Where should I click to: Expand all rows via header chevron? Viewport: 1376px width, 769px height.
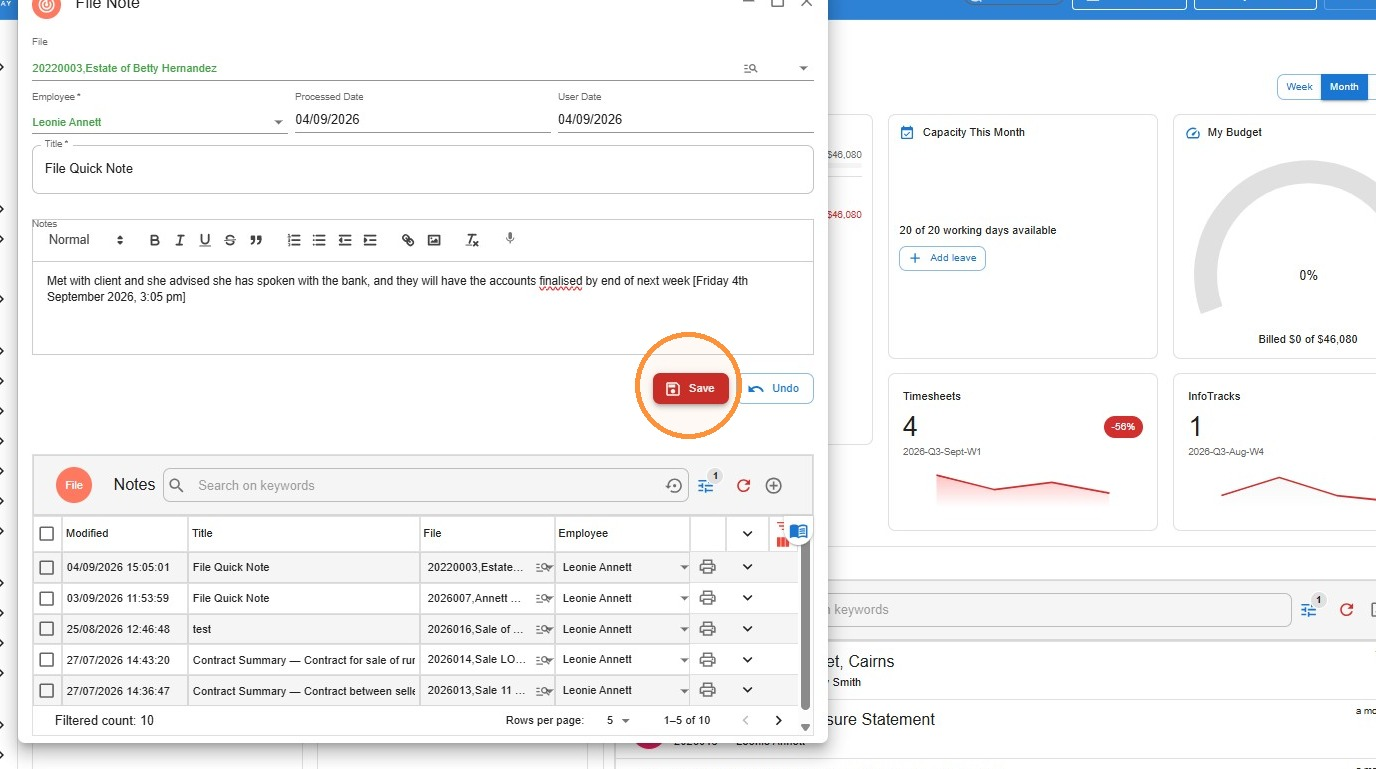coord(747,534)
